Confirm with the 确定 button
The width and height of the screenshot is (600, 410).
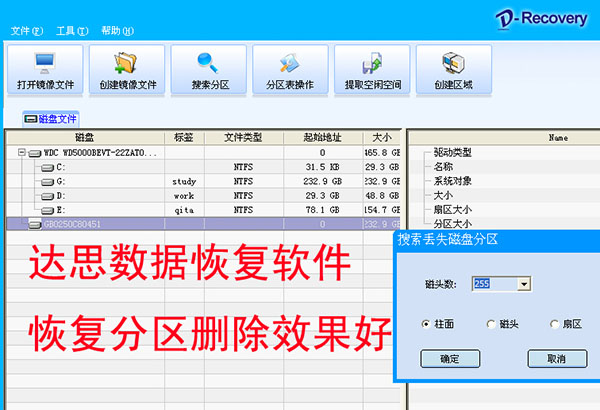point(450,359)
